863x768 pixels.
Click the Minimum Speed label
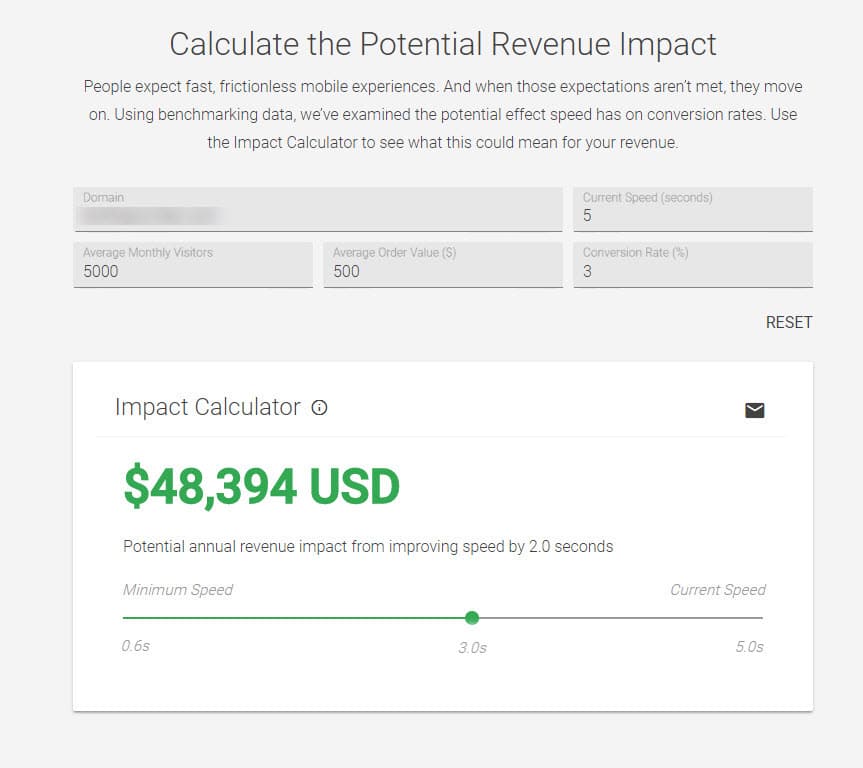pos(178,590)
